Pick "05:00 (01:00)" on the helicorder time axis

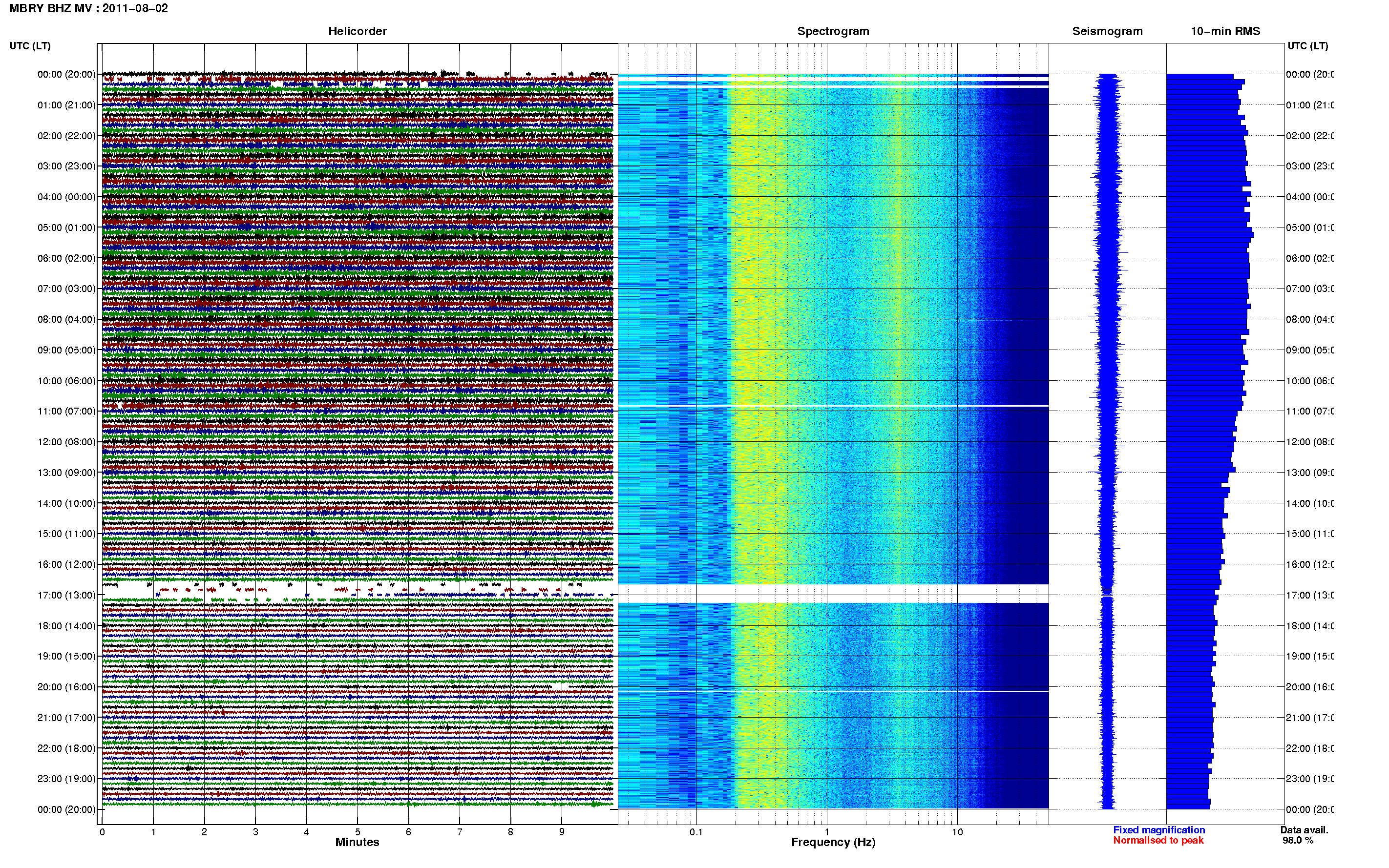tap(66, 228)
